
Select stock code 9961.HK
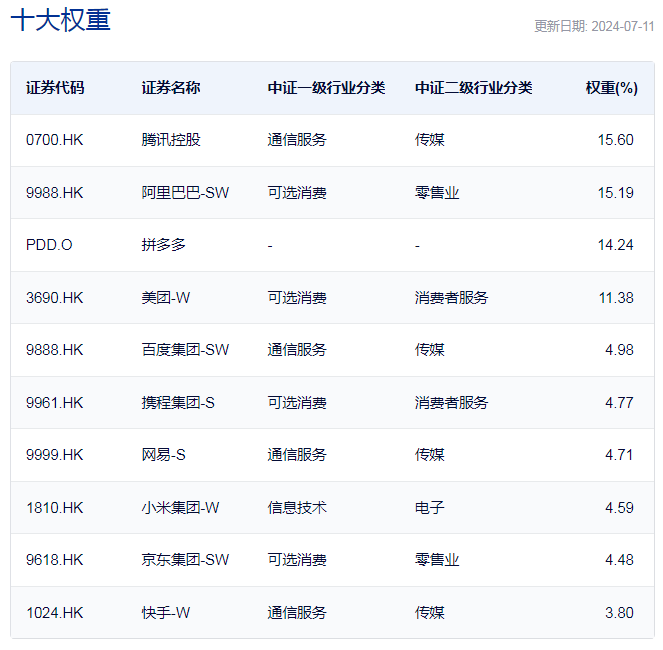pos(55,403)
